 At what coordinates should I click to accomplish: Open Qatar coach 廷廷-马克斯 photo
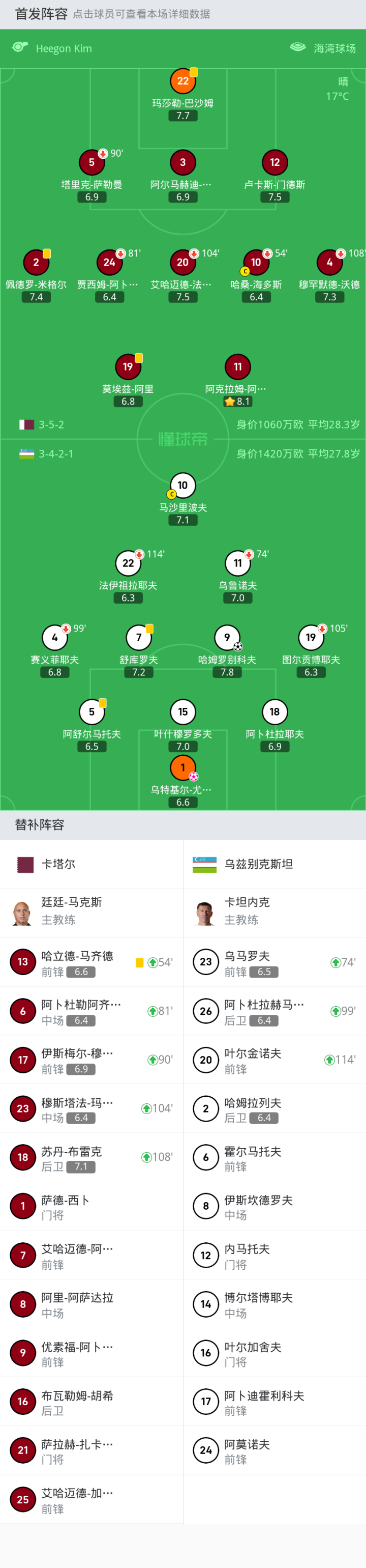22,913
